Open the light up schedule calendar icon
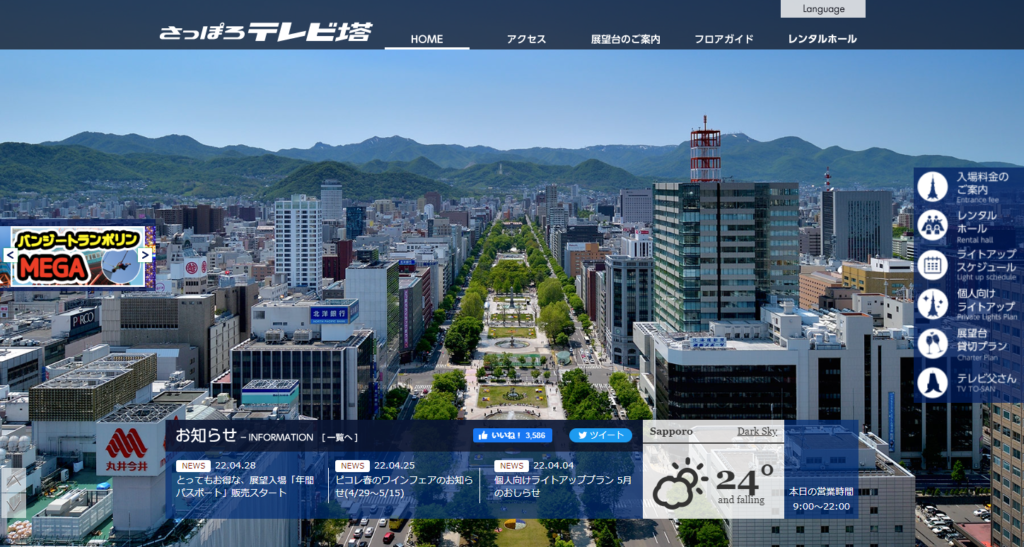1024x547 pixels. click(x=932, y=265)
